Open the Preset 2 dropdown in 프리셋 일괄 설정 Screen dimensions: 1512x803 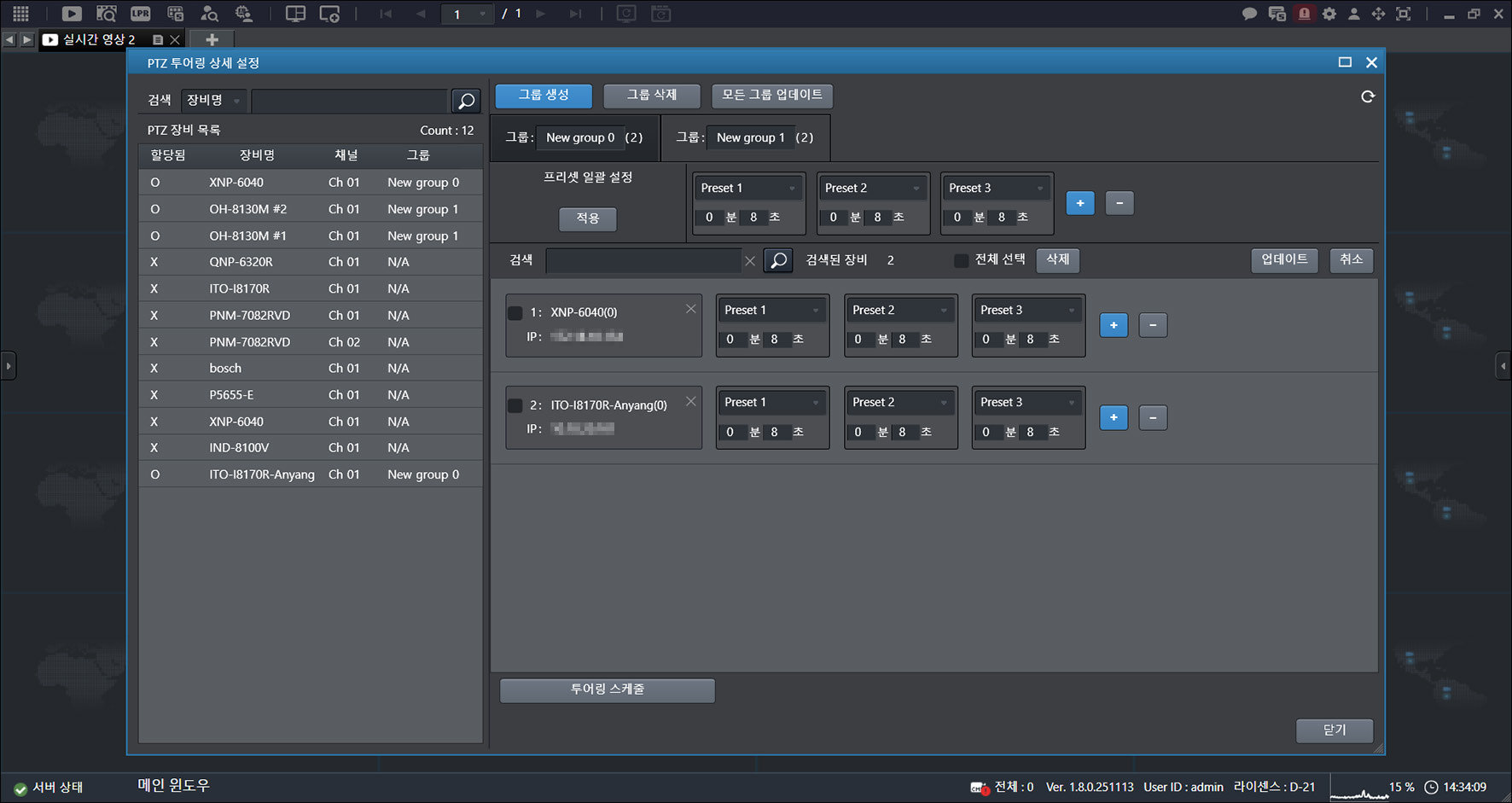tap(872, 188)
